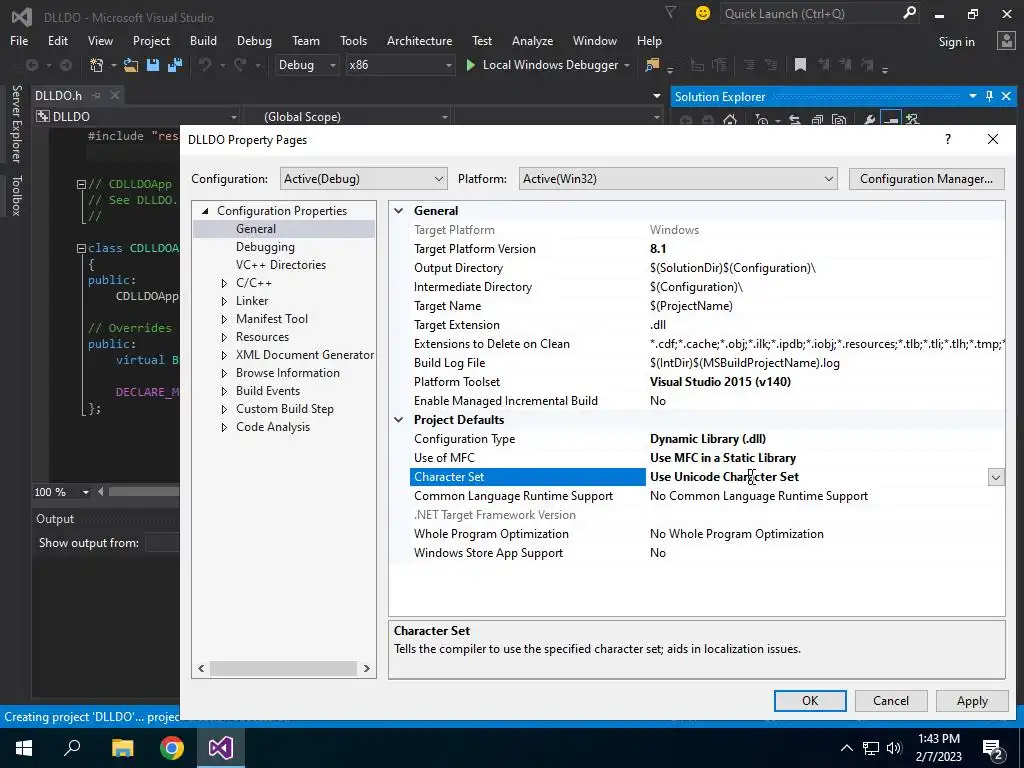
Task: Click the Save All toolbar icon
Action: click(175, 65)
